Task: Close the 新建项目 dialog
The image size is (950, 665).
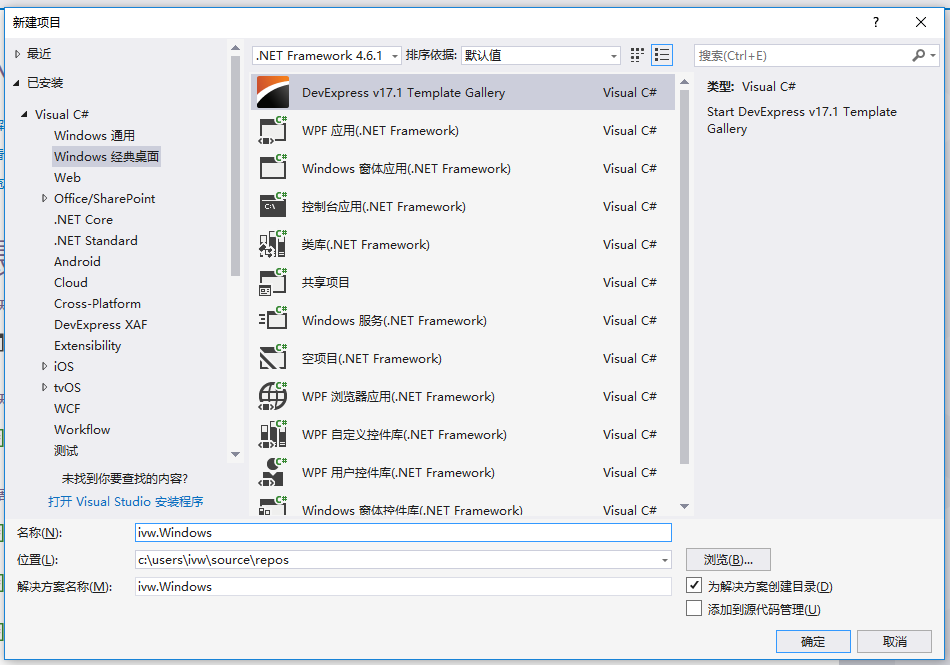Action: (x=921, y=22)
